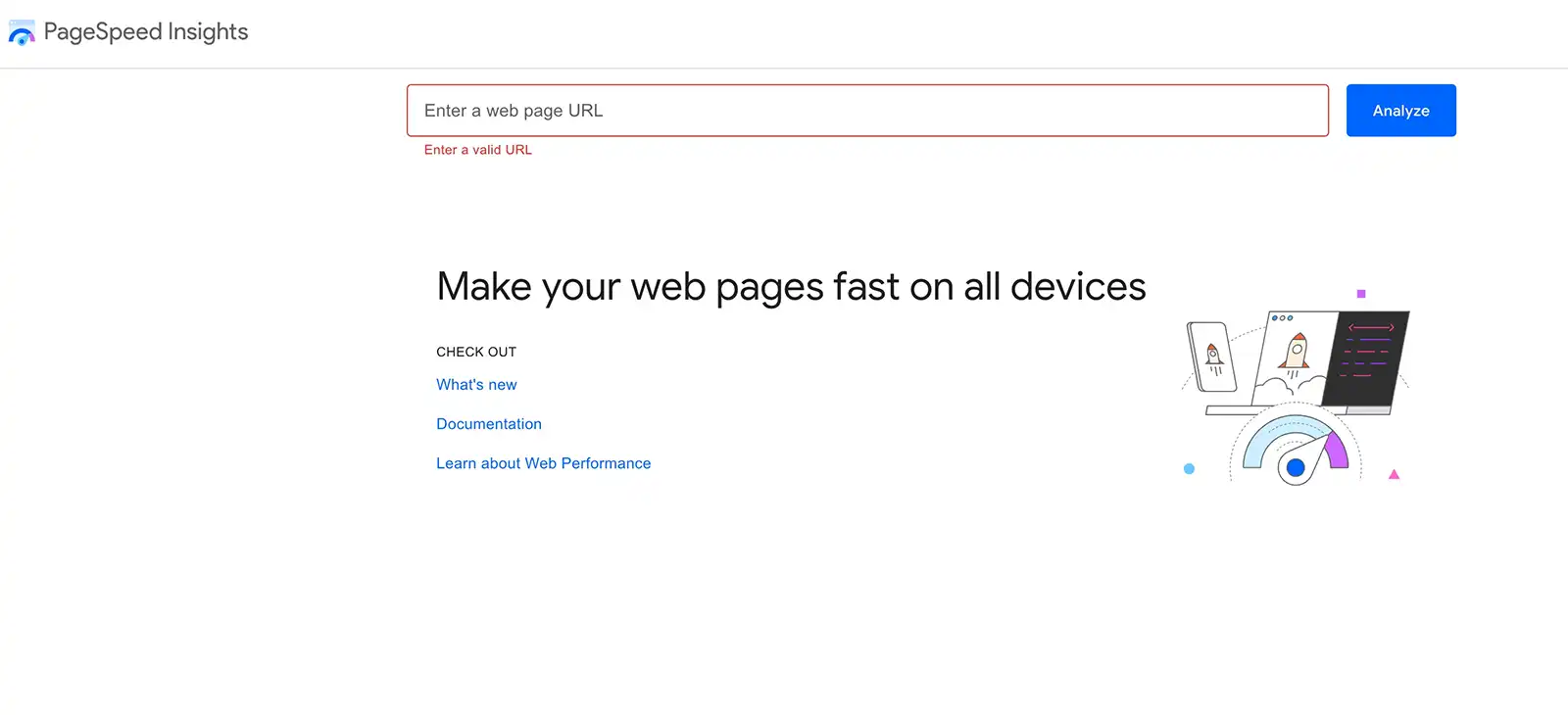Open the Documentation link
The height and width of the screenshot is (715, 1568).
tap(489, 424)
